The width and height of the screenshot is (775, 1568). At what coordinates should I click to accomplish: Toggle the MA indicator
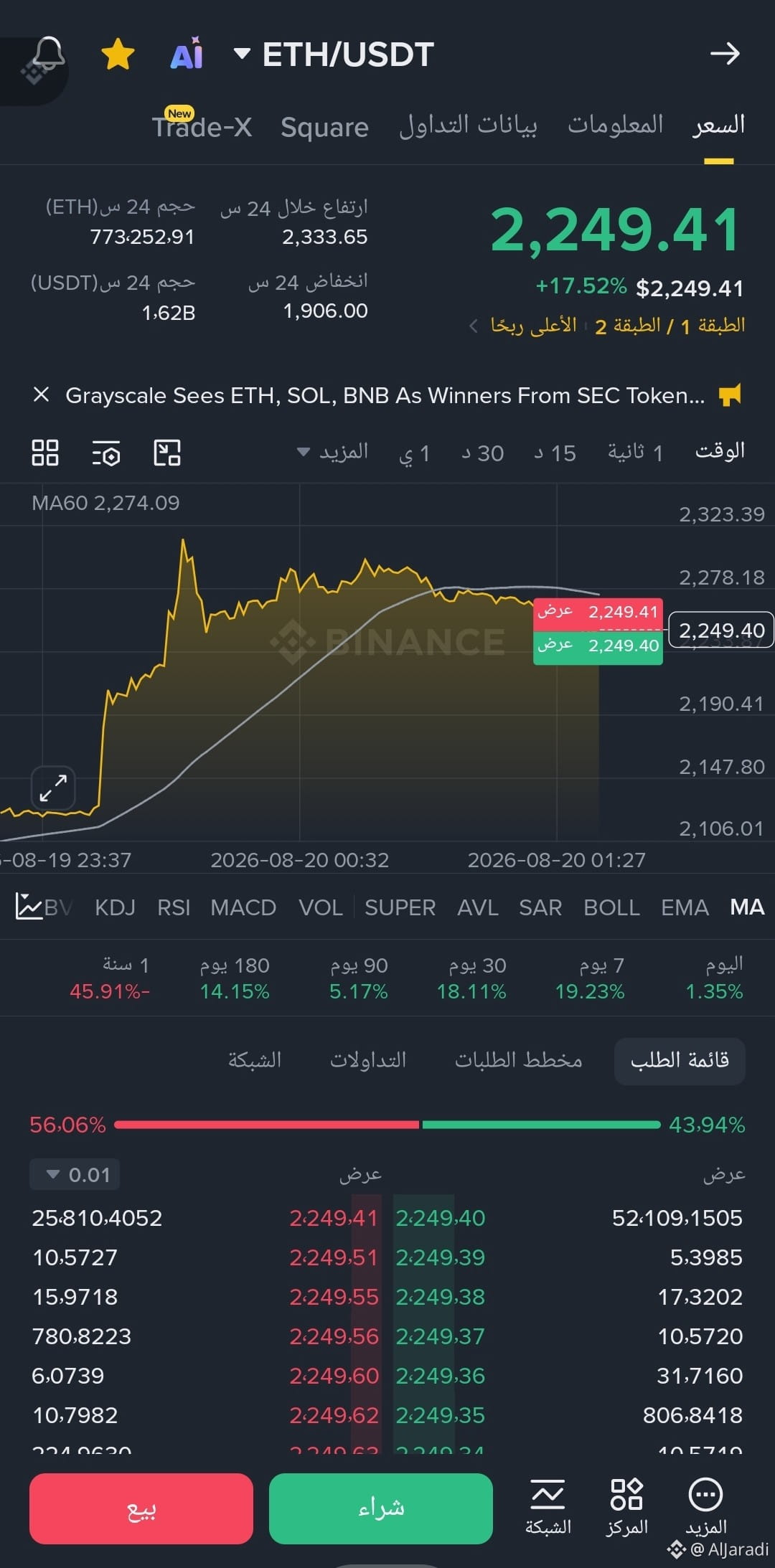(x=747, y=907)
